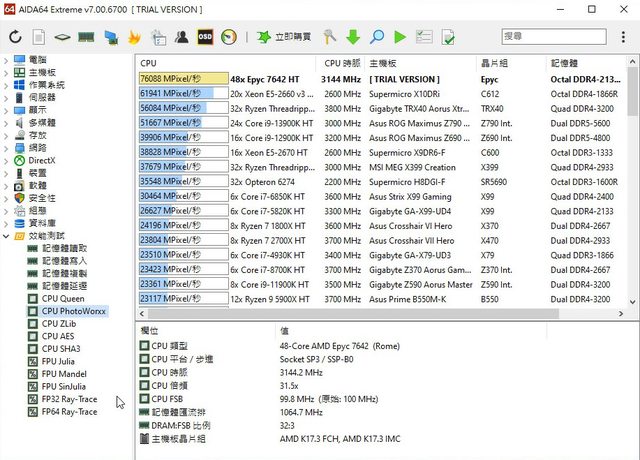This screenshot has width=640, height=460.
Task: Select FP64 Ray-Trace benchmark in tree
Action: click(69, 411)
